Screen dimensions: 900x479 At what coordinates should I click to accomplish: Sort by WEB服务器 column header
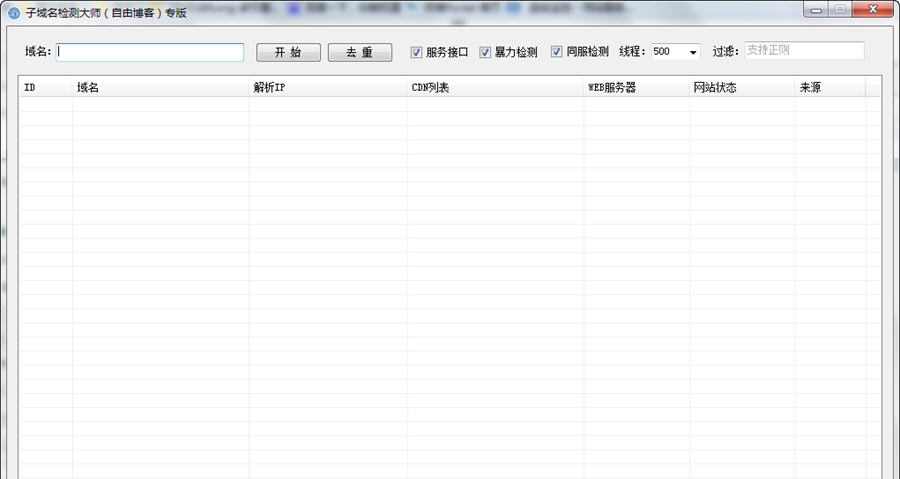point(637,88)
